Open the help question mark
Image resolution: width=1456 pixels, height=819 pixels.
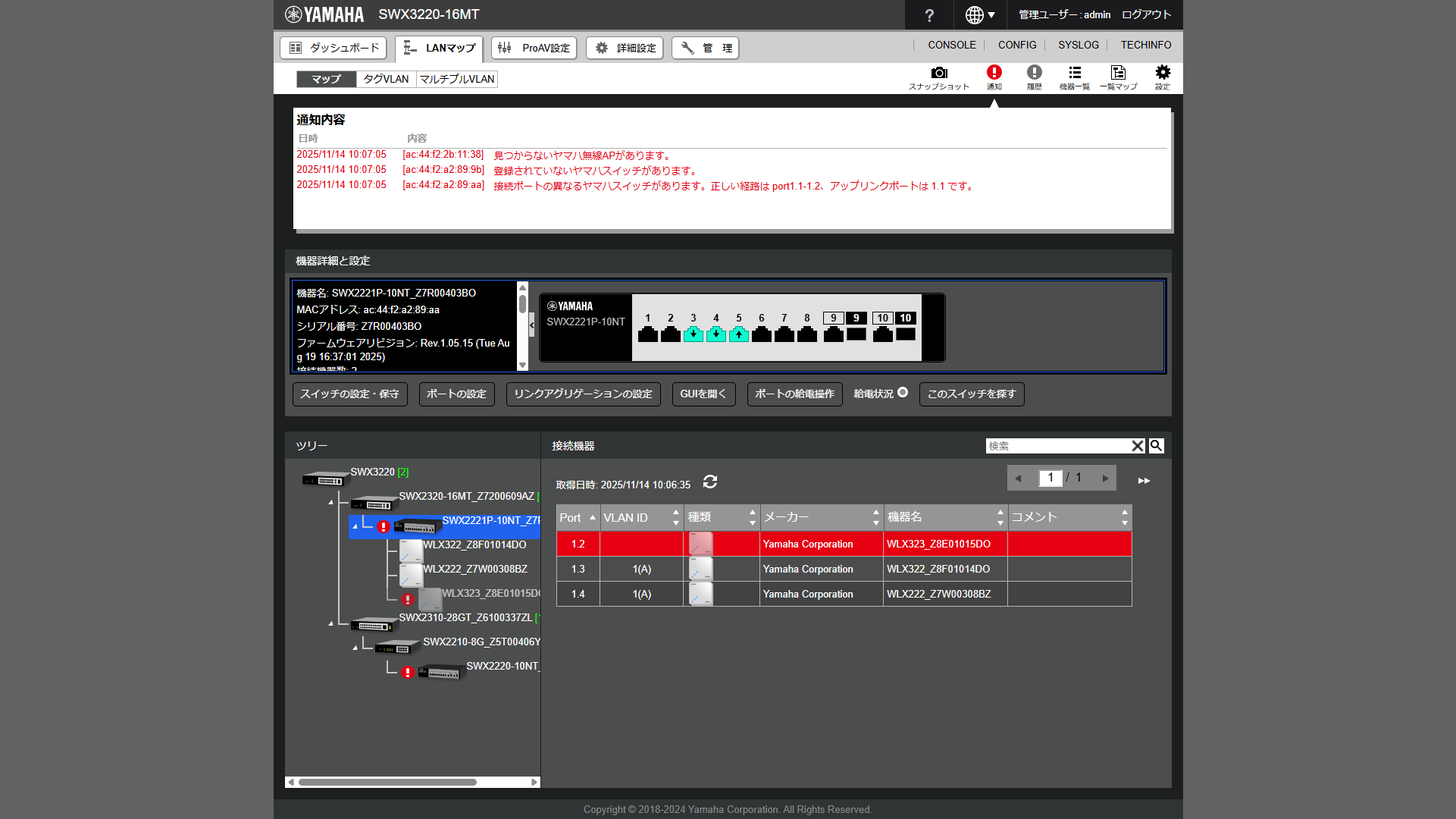pos(929,15)
